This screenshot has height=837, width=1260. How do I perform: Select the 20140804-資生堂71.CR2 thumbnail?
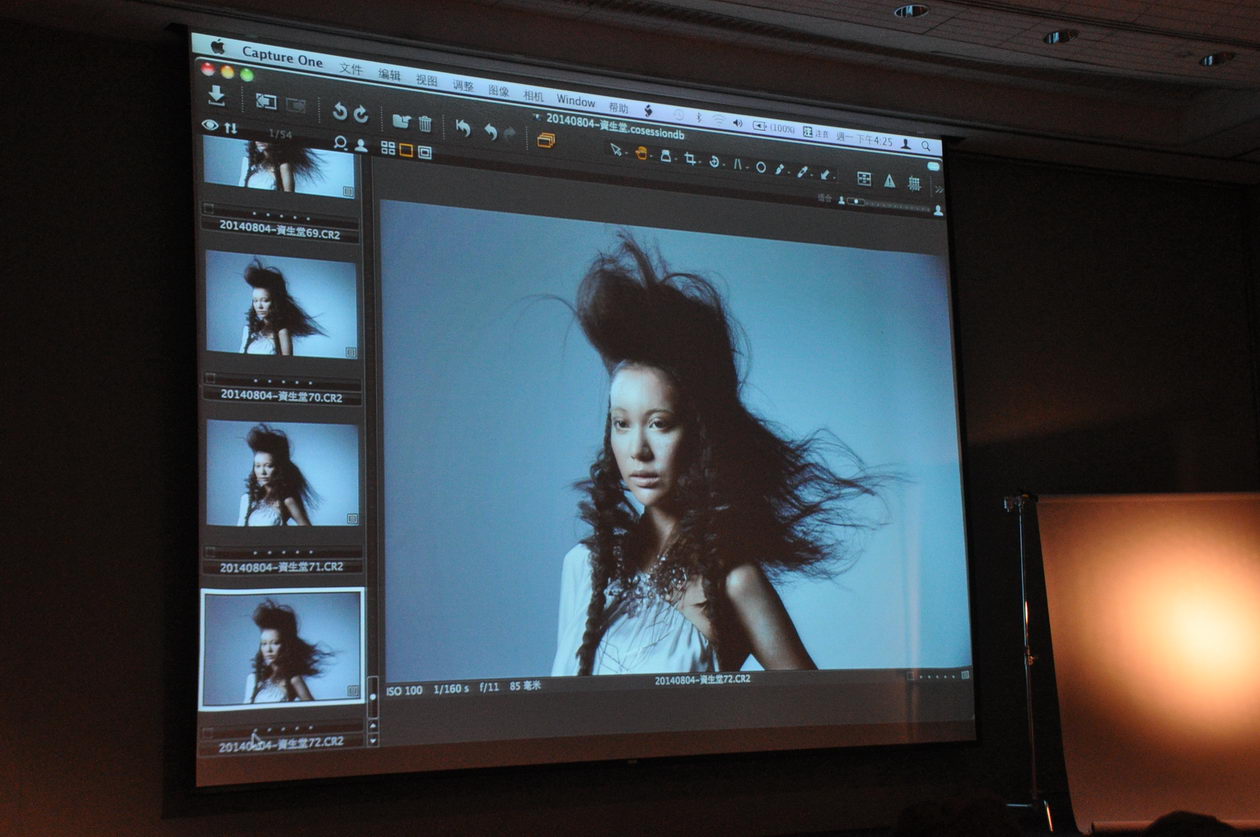tap(283, 473)
